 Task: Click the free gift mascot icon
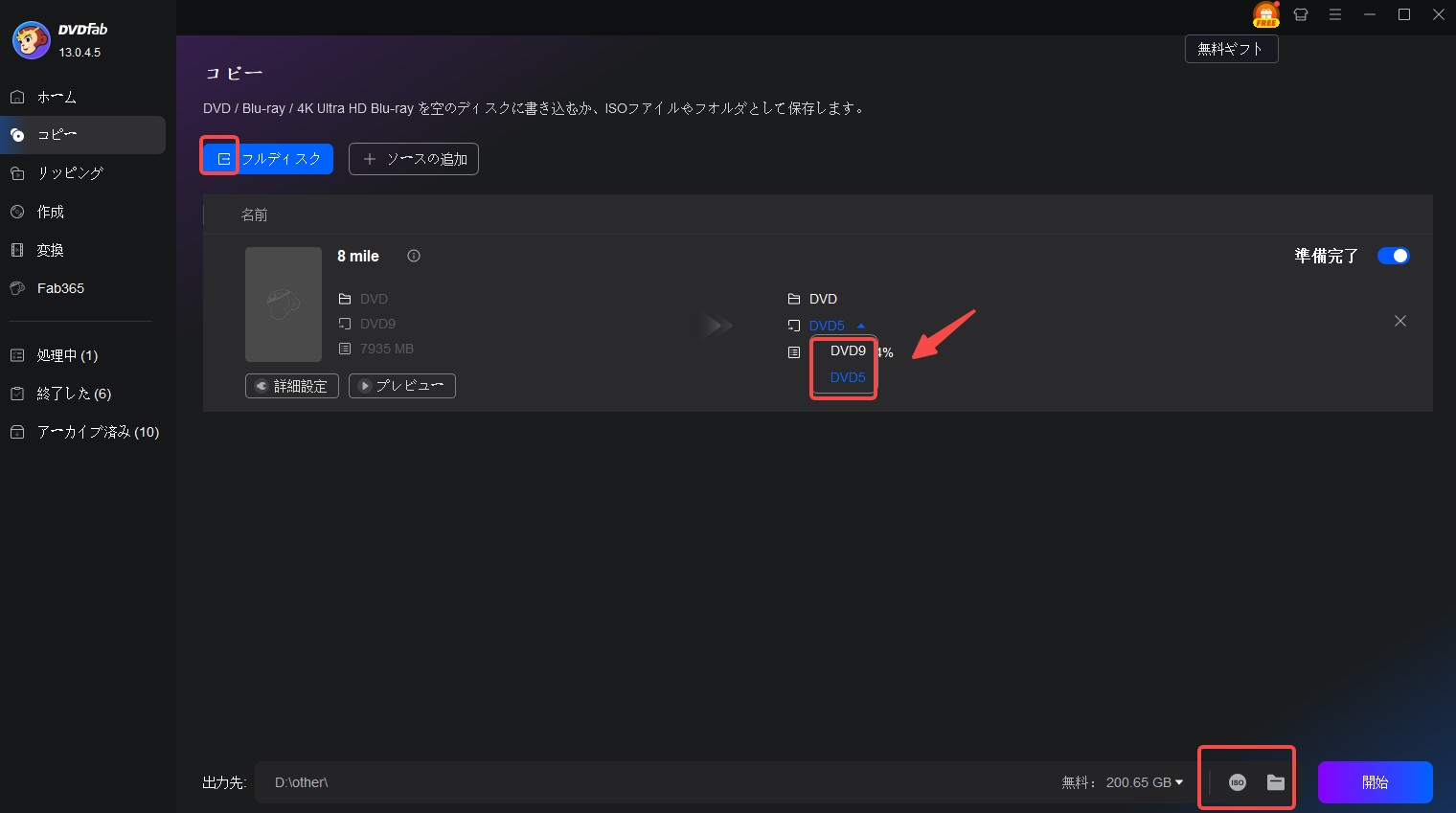(1265, 14)
